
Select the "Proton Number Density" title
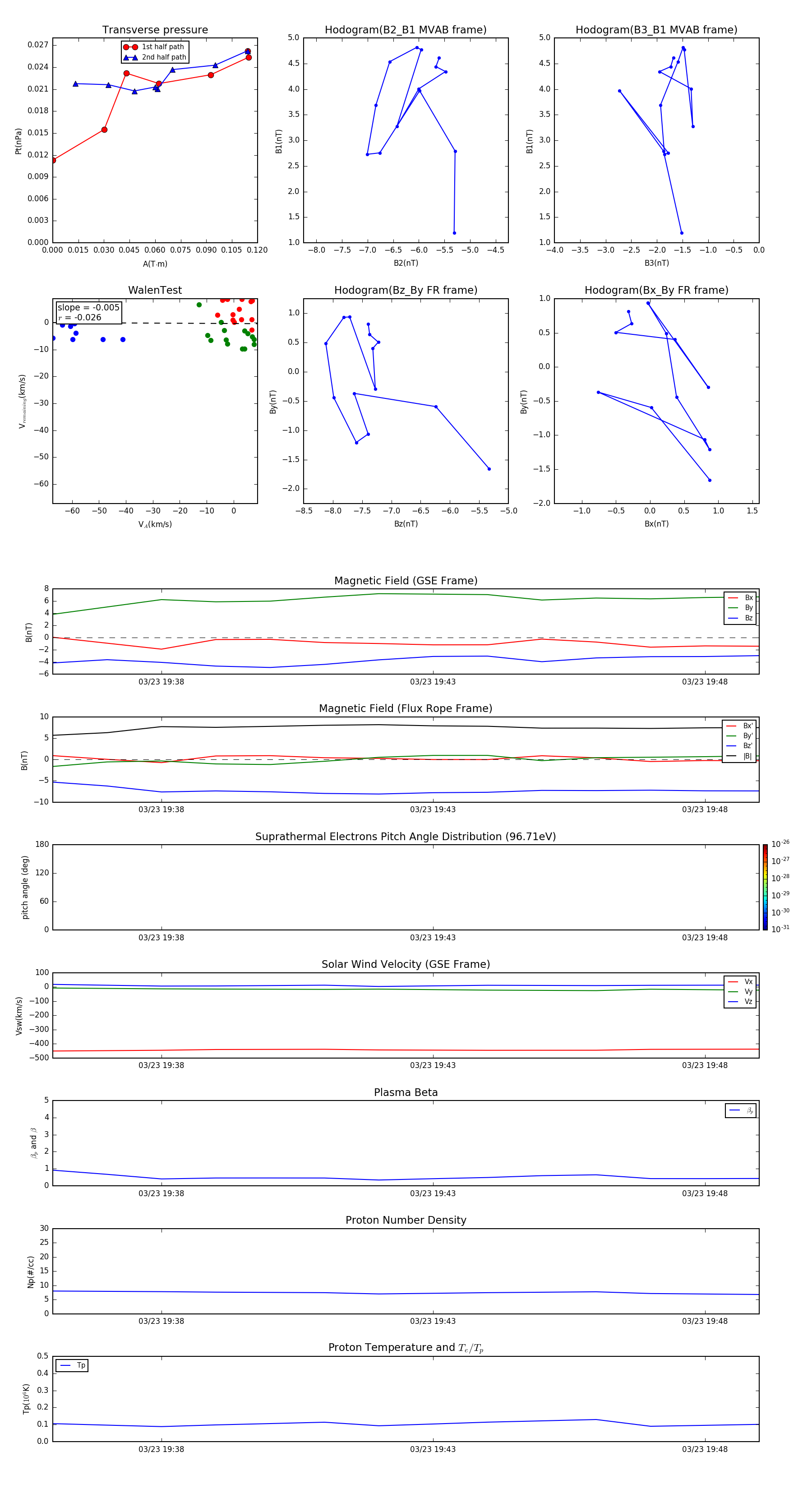[406, 1220]
